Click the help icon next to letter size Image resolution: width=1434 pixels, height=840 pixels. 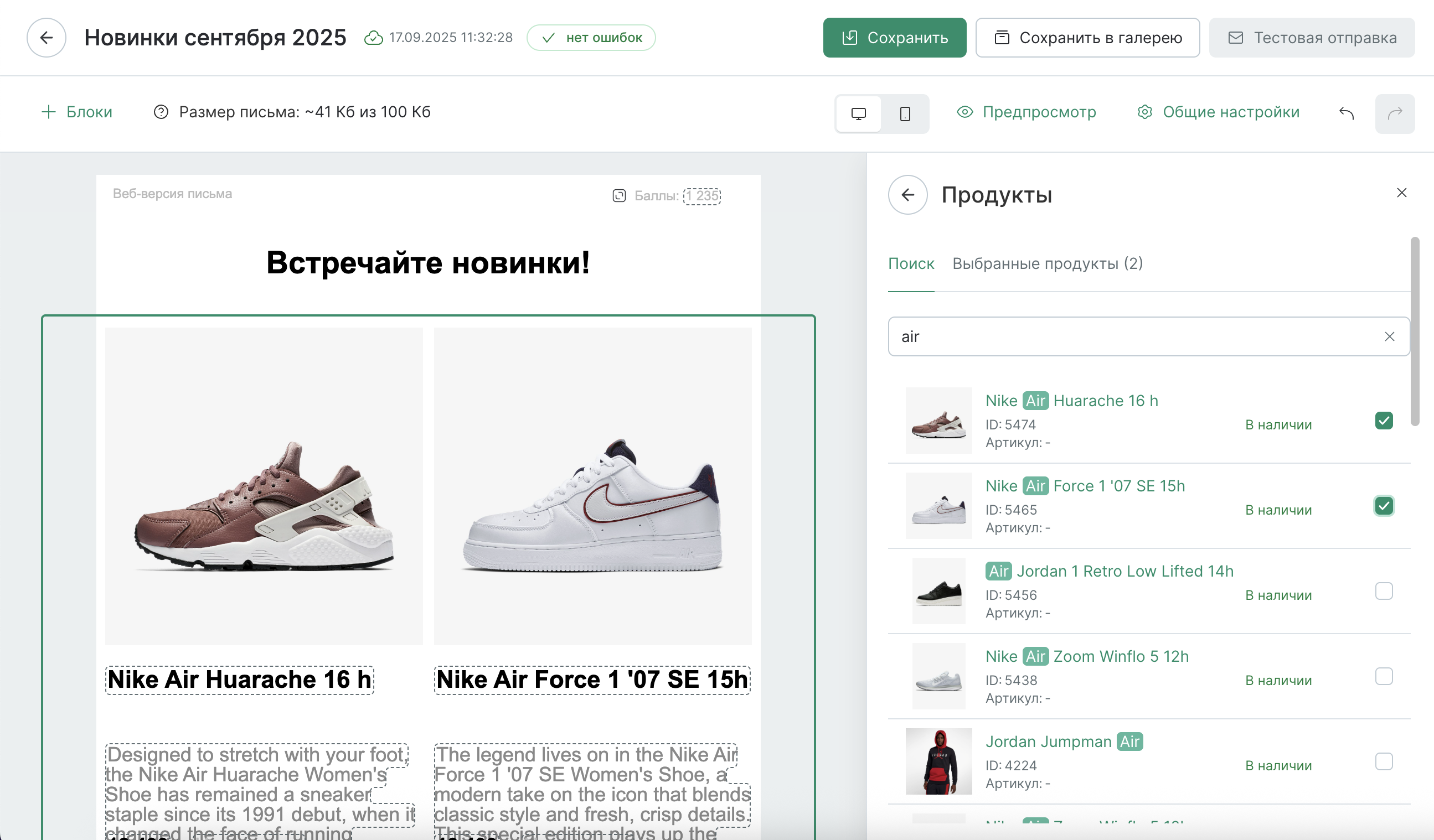161,112
